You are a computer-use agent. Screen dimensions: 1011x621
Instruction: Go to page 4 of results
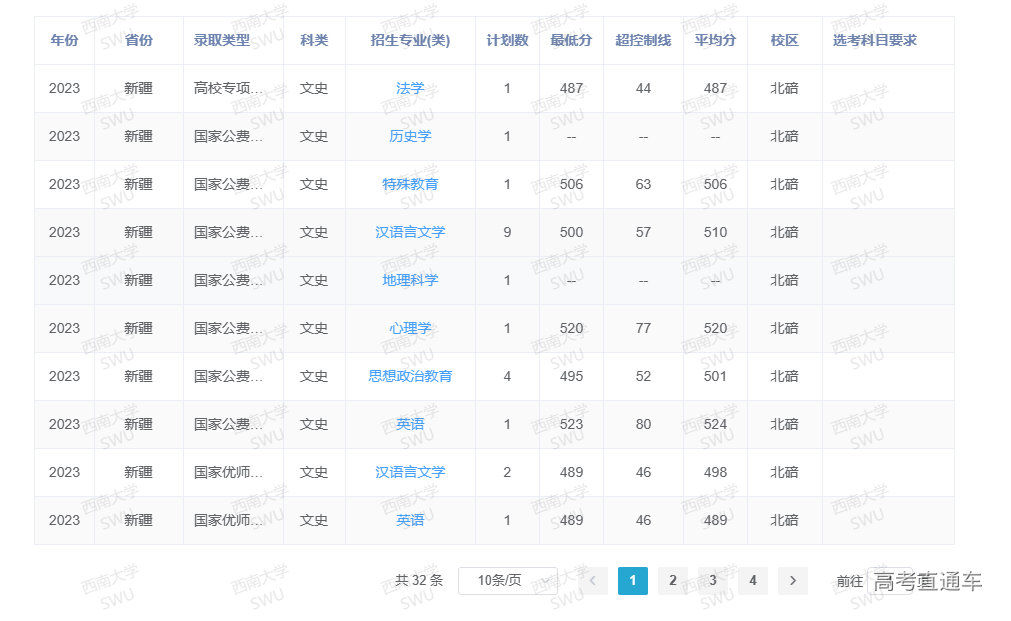coord(753,581)
